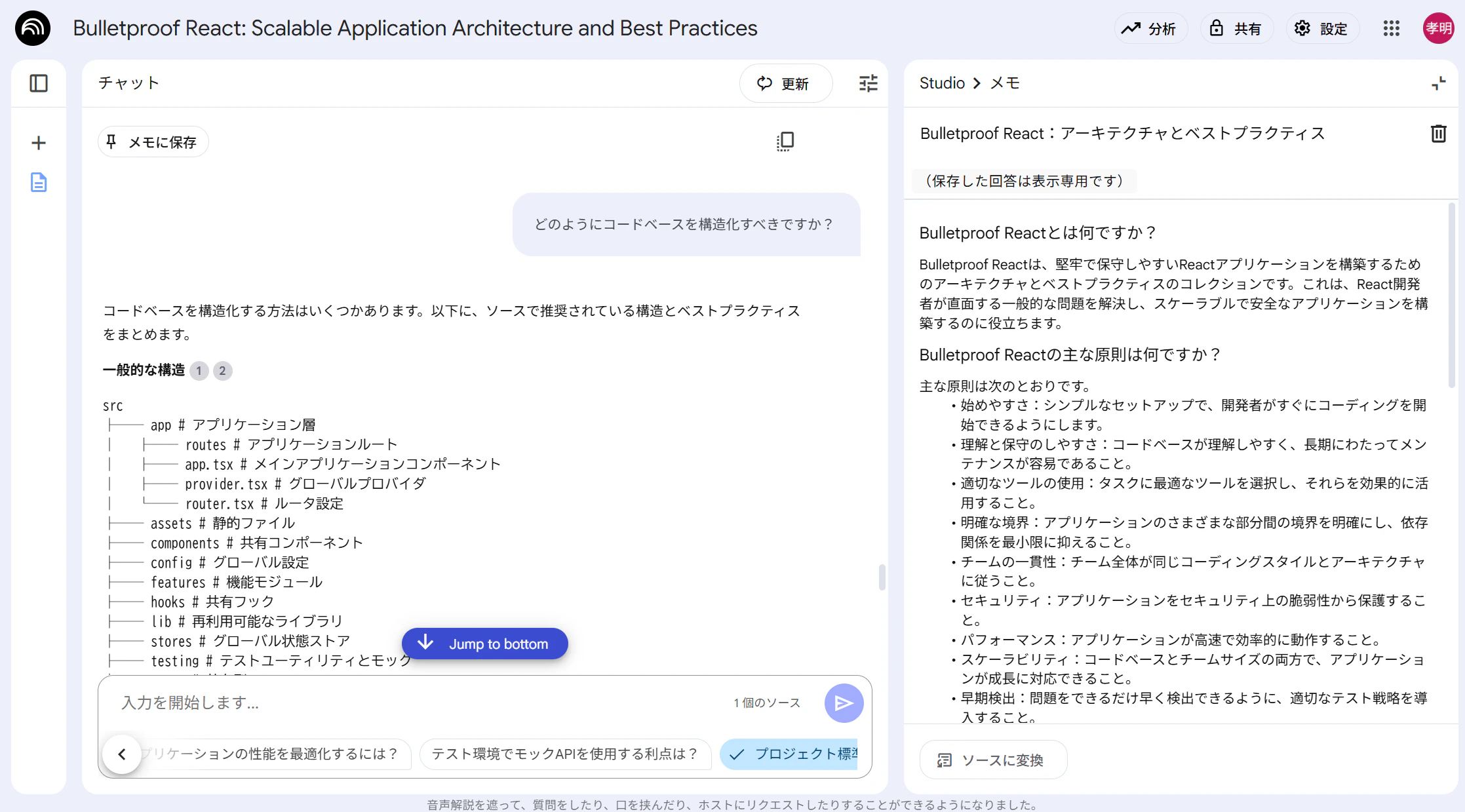
Task: Send the chat message arrow button
Action: tap(844, 703)
